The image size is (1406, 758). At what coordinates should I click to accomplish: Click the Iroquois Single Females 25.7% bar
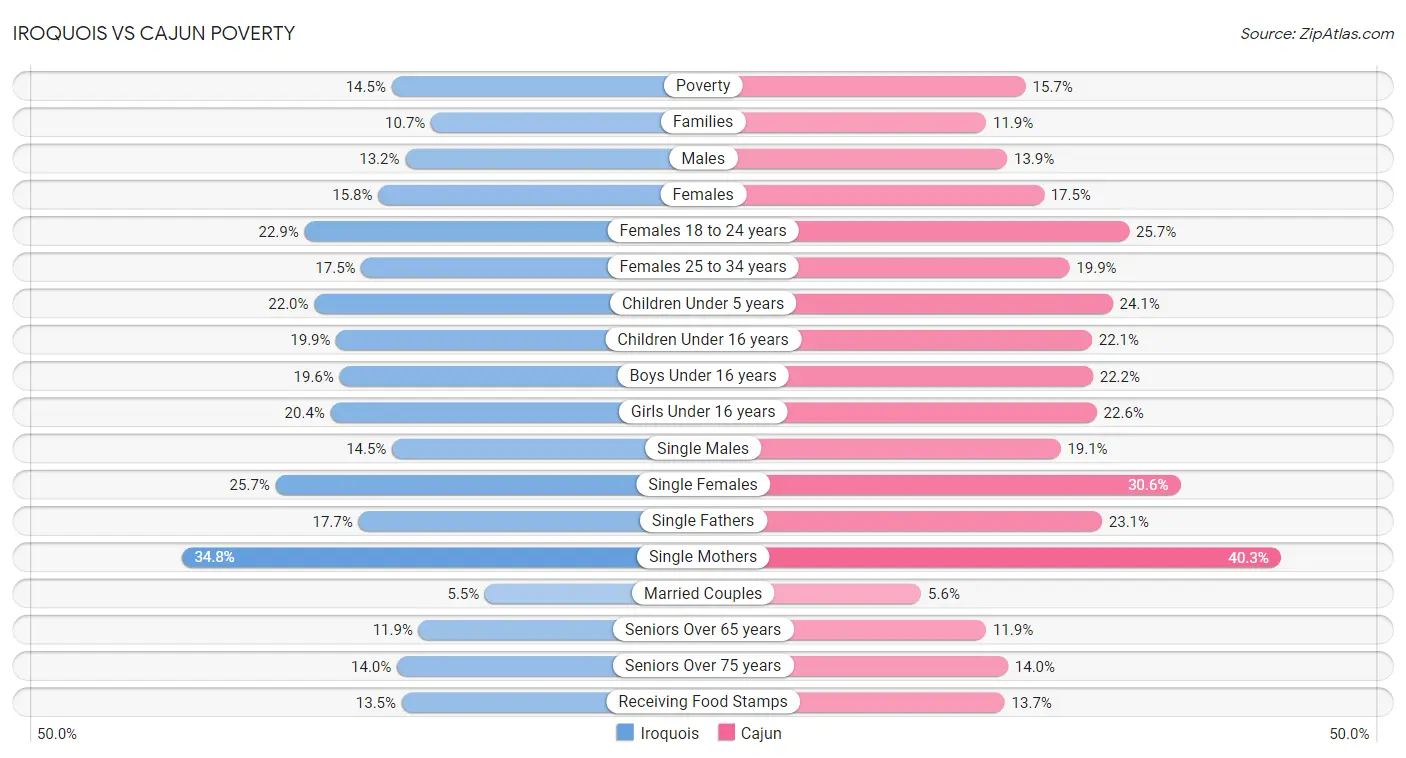pos(489,485)
